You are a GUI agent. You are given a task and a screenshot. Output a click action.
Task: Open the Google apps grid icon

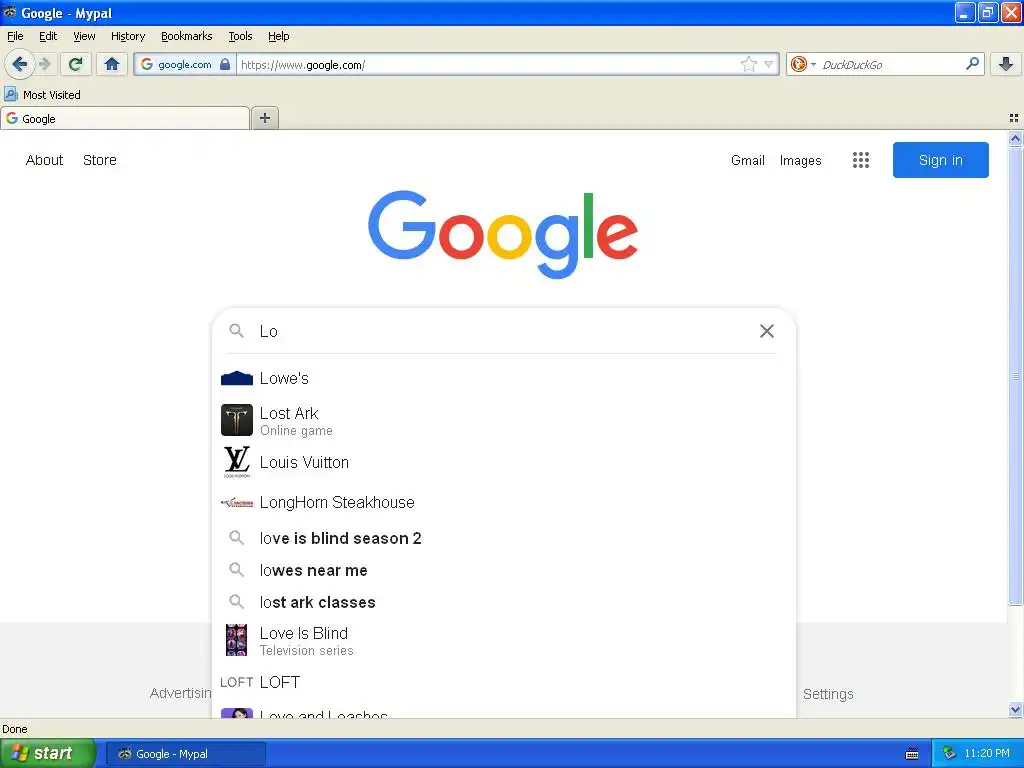(861, 160)
